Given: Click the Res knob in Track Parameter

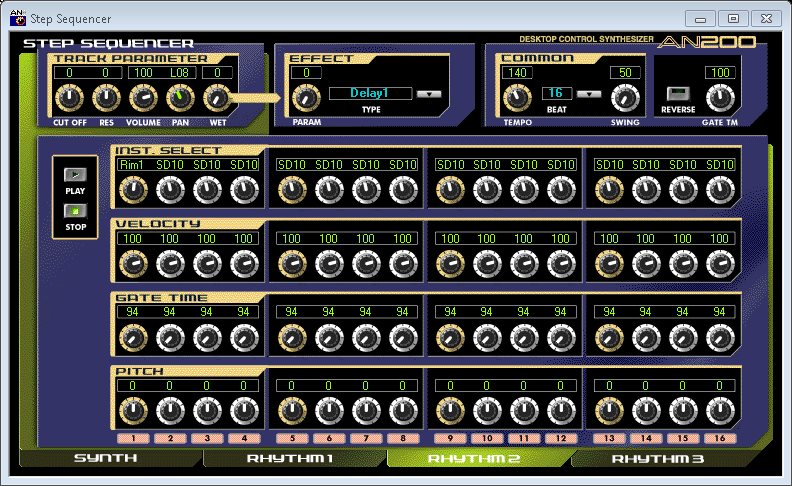Looking at the screenshot, I should pos(105,98).
